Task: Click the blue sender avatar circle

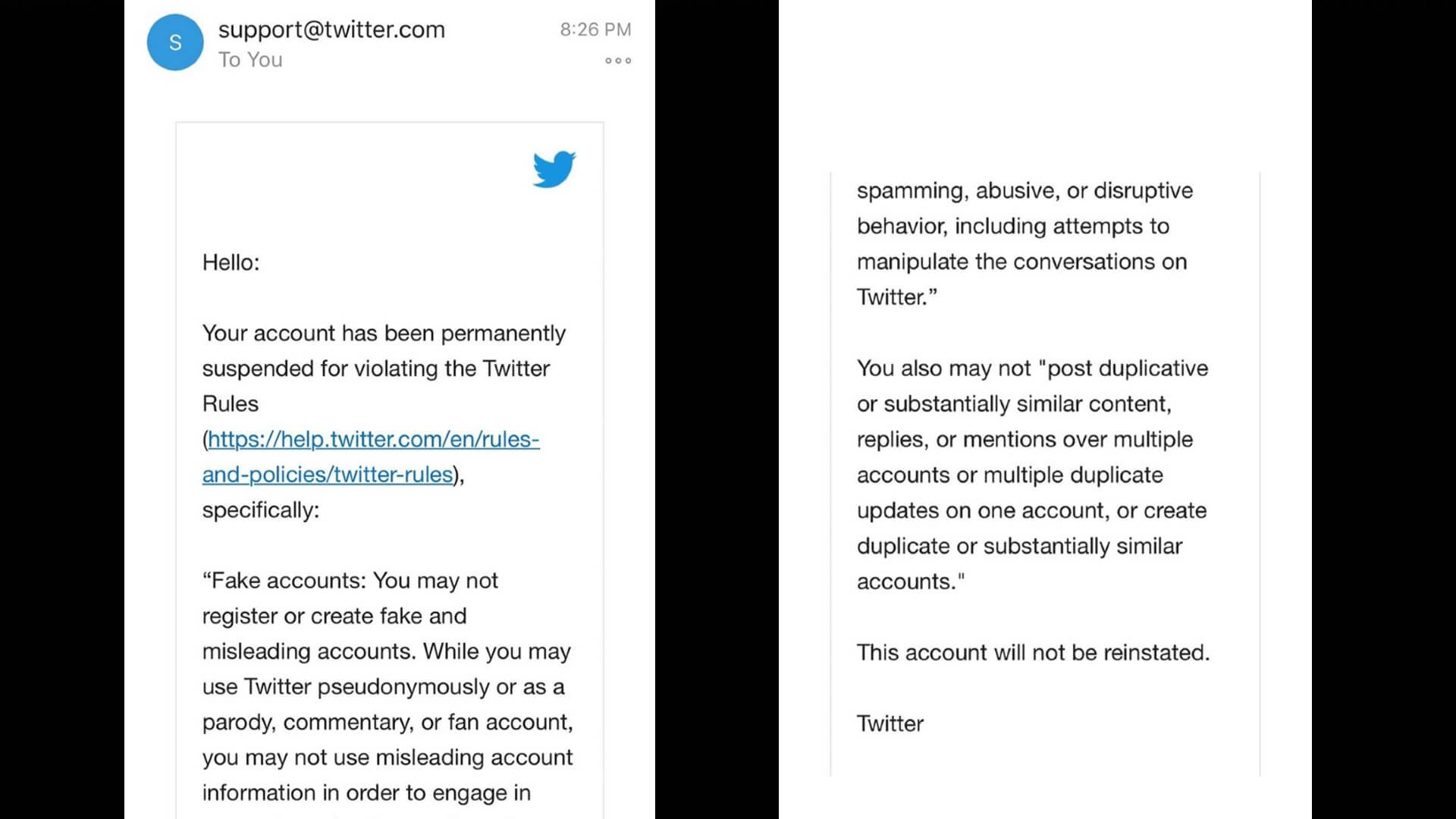Action: (175, 42)
